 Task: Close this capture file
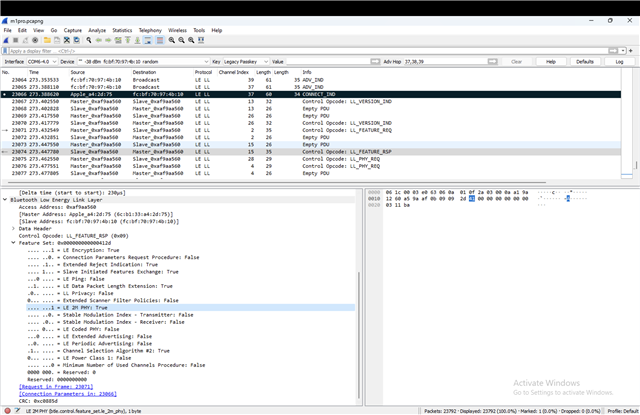click(x=67, y=40)
